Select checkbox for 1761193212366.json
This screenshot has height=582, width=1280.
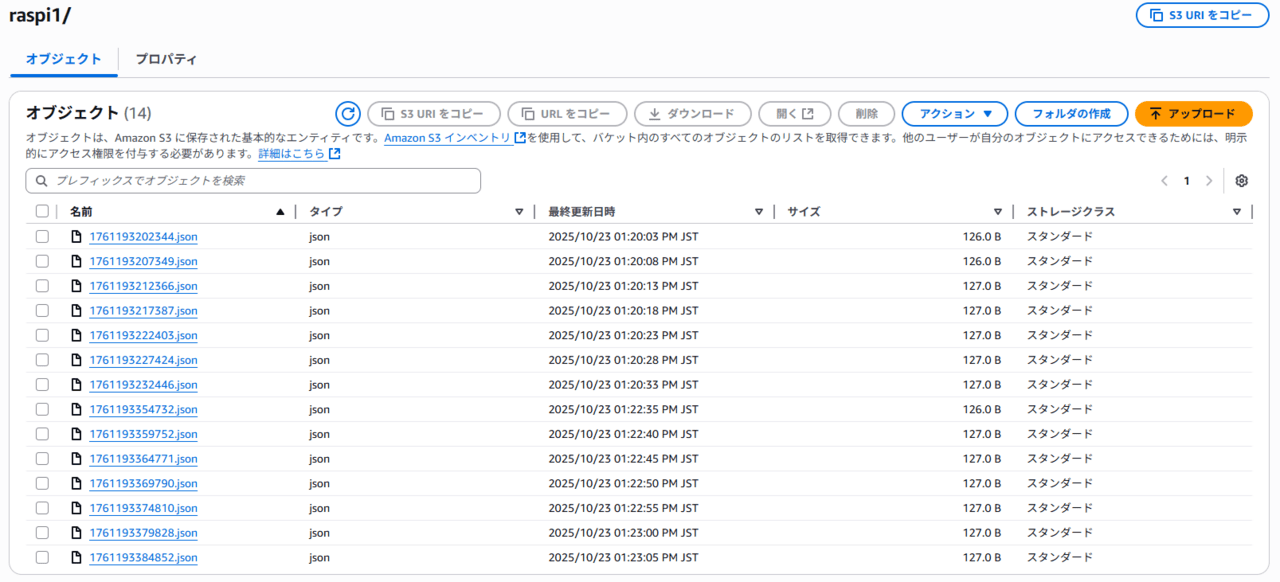point(42,286)
